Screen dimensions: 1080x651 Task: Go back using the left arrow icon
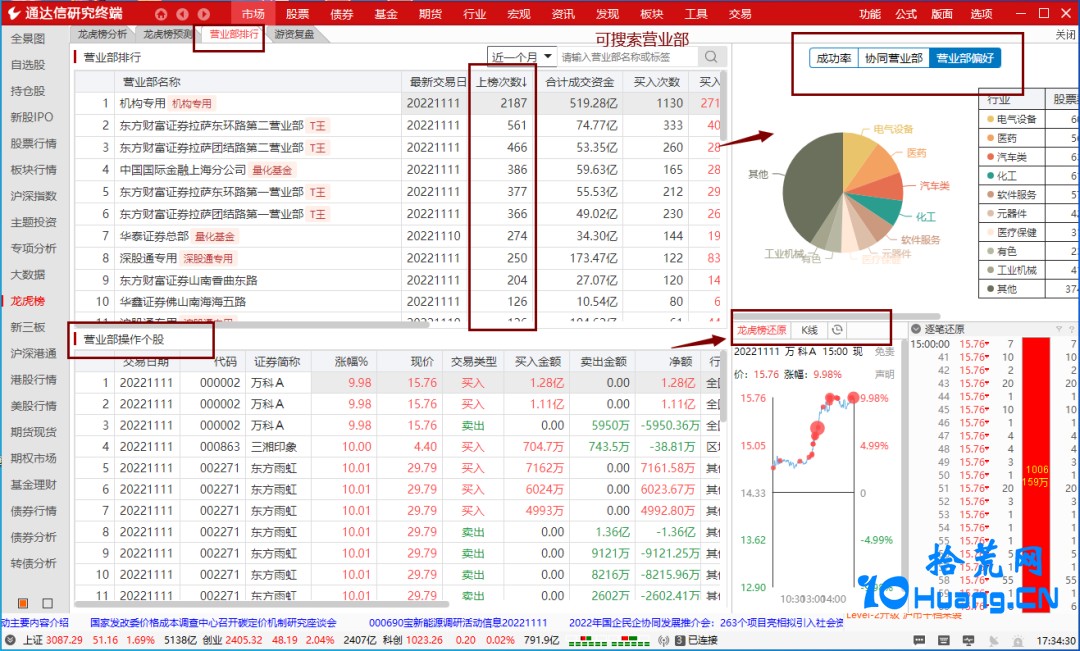coord(182,14)
